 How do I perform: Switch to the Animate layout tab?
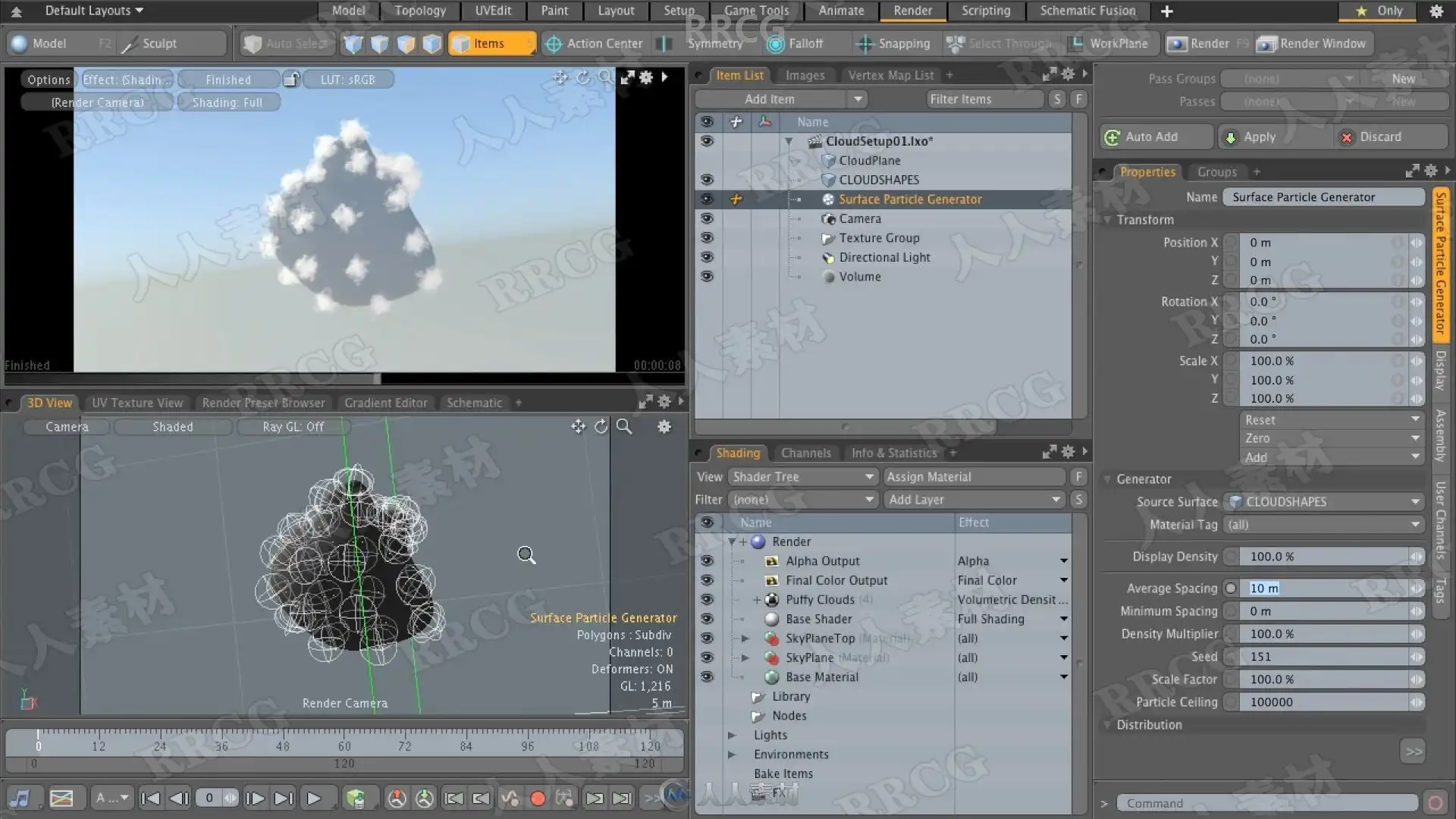(x=841, y=11)
